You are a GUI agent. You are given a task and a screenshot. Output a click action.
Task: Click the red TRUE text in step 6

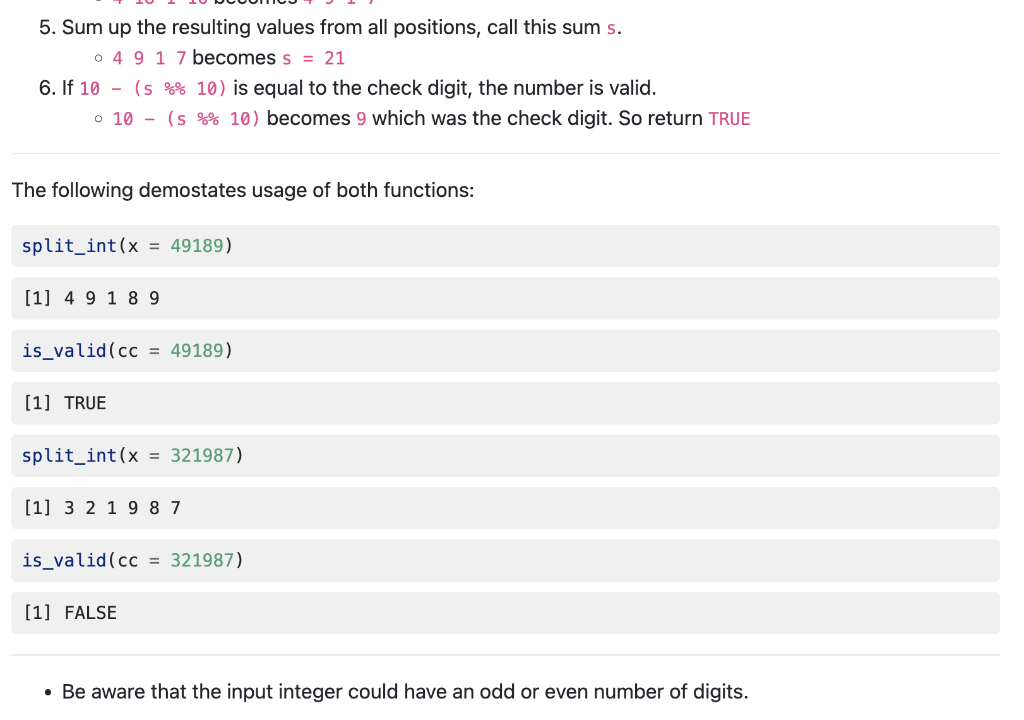[729, 118]
